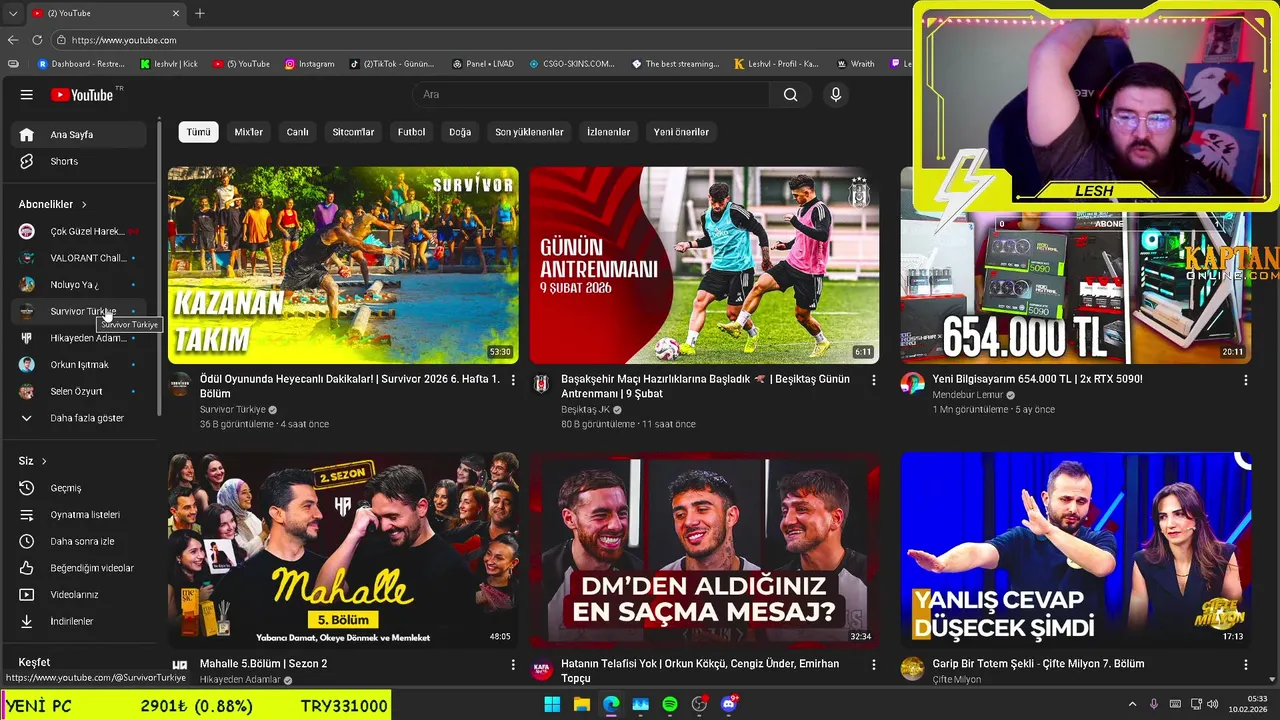Screen dimensions: 1280x720
Task: Open Geçmiş watch history
Action: click(79, 488)
